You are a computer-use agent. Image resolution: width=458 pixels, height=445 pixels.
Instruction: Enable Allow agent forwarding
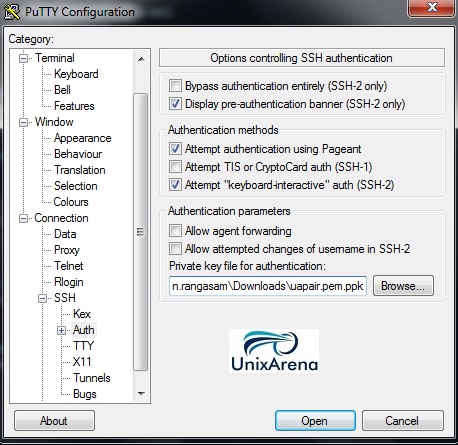pos(175,231)
